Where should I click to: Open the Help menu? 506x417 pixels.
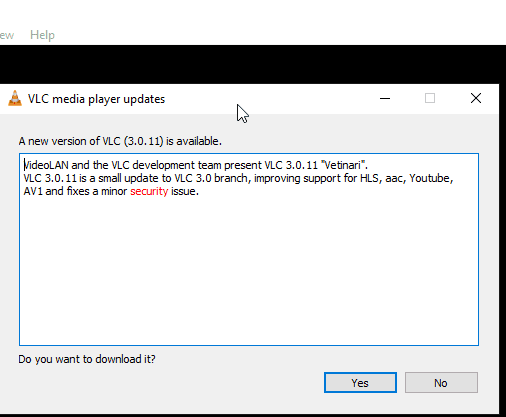(42, 35)
